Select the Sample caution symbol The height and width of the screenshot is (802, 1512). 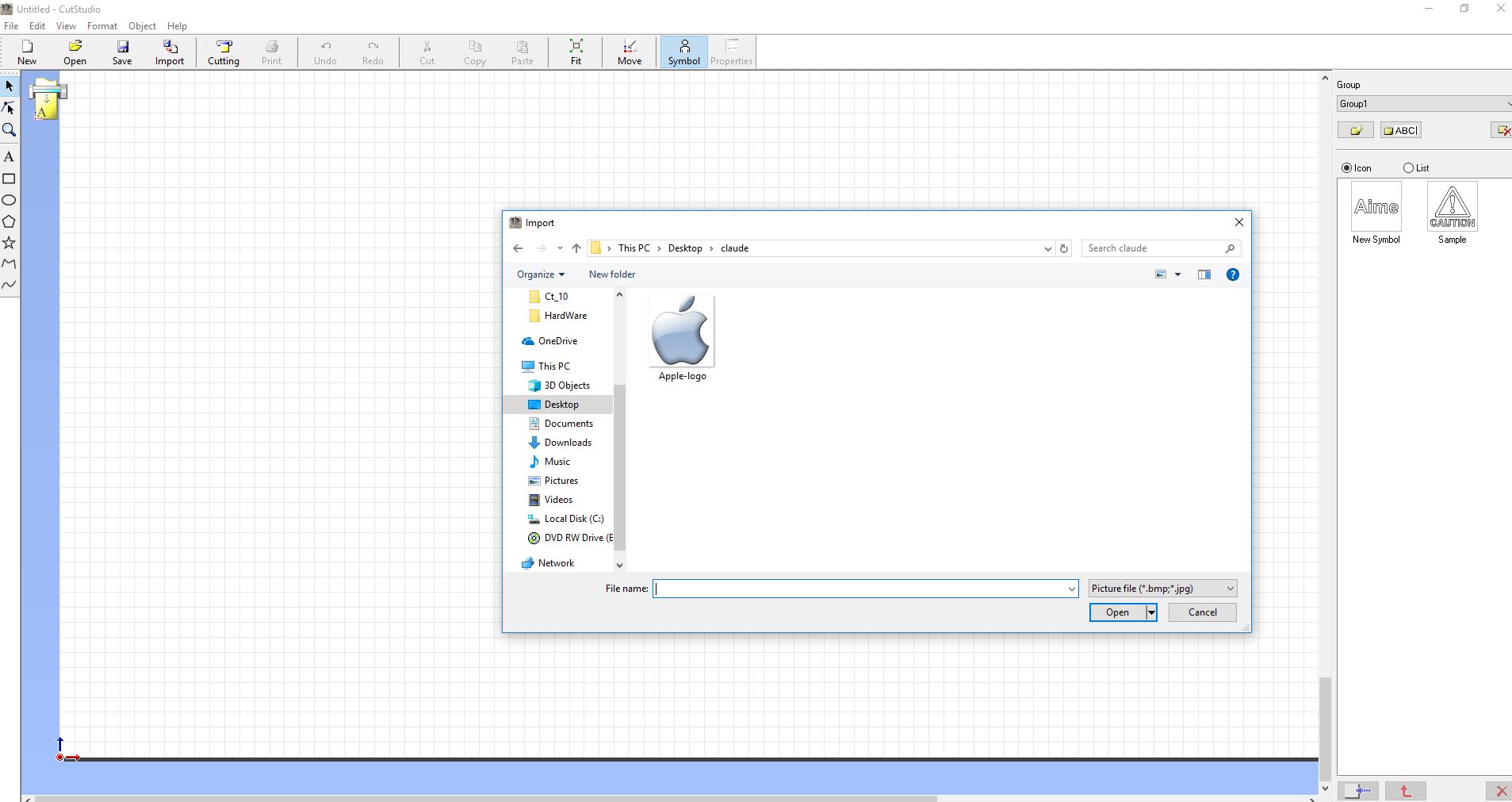1452,213
